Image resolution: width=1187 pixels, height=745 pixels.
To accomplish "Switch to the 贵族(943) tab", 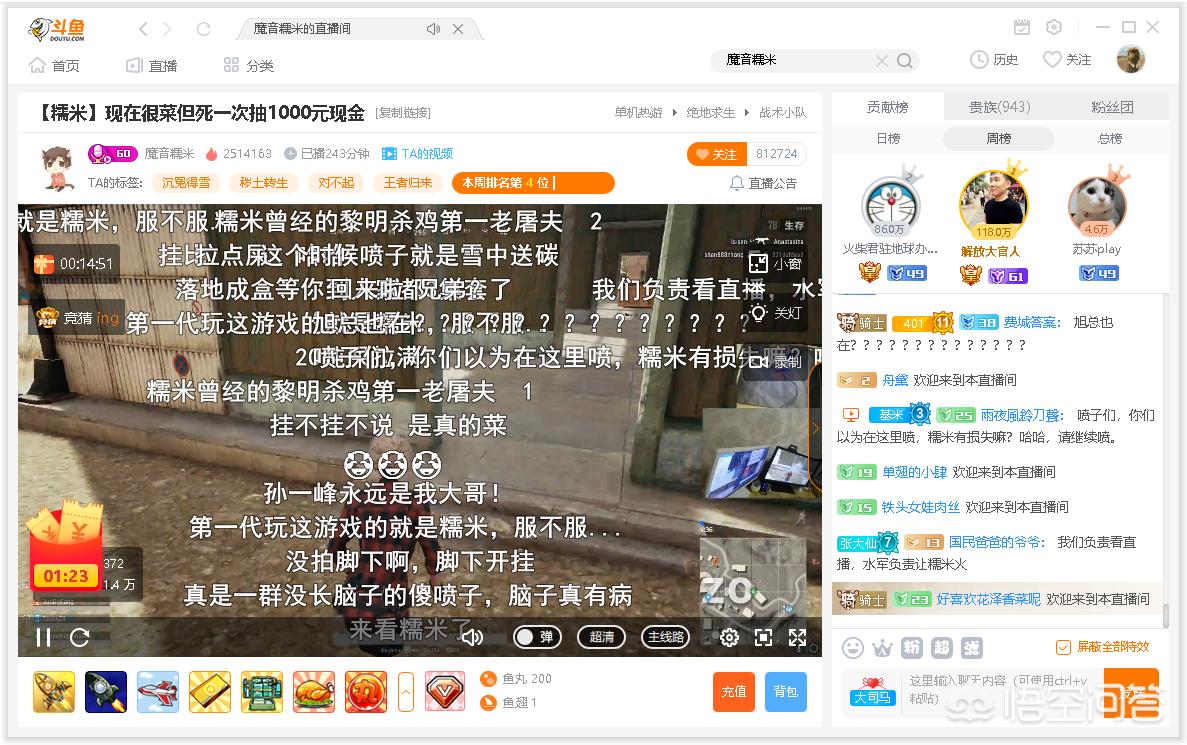I will tap(999, 108).
